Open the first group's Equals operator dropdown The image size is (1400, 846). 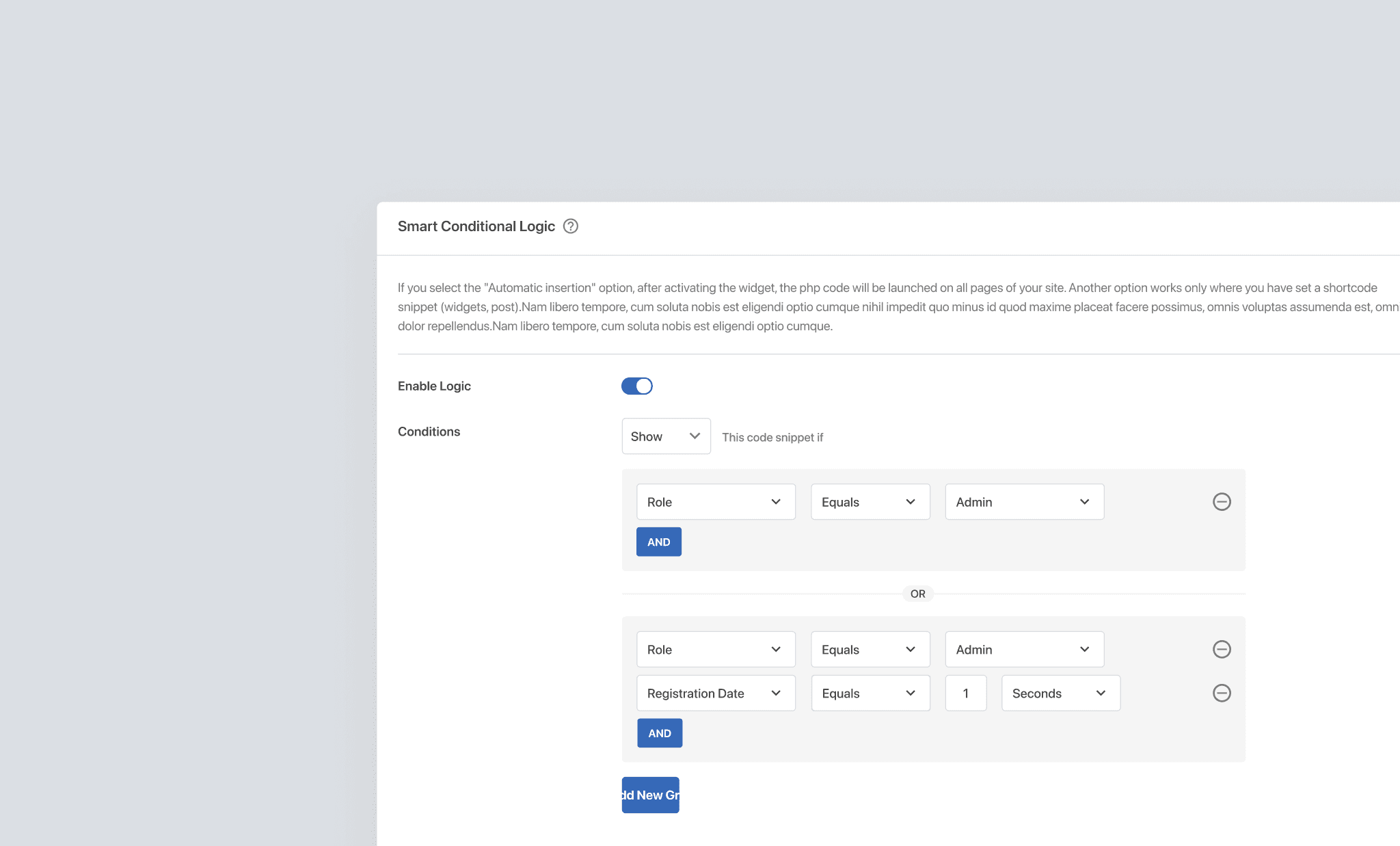coord(870,502)
